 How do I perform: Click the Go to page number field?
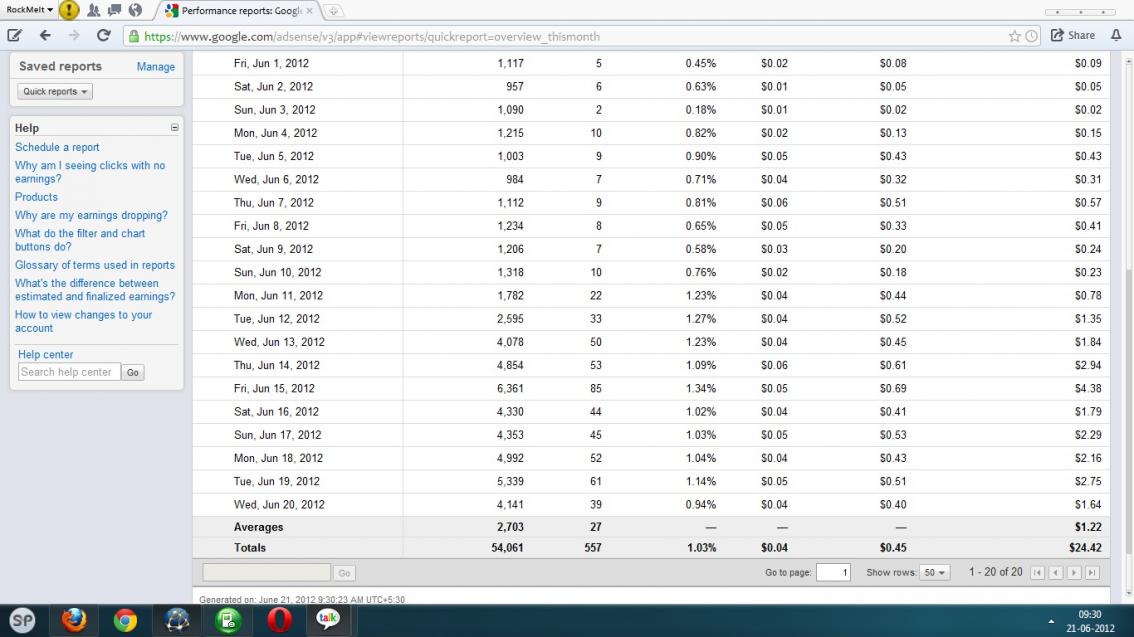833,572
